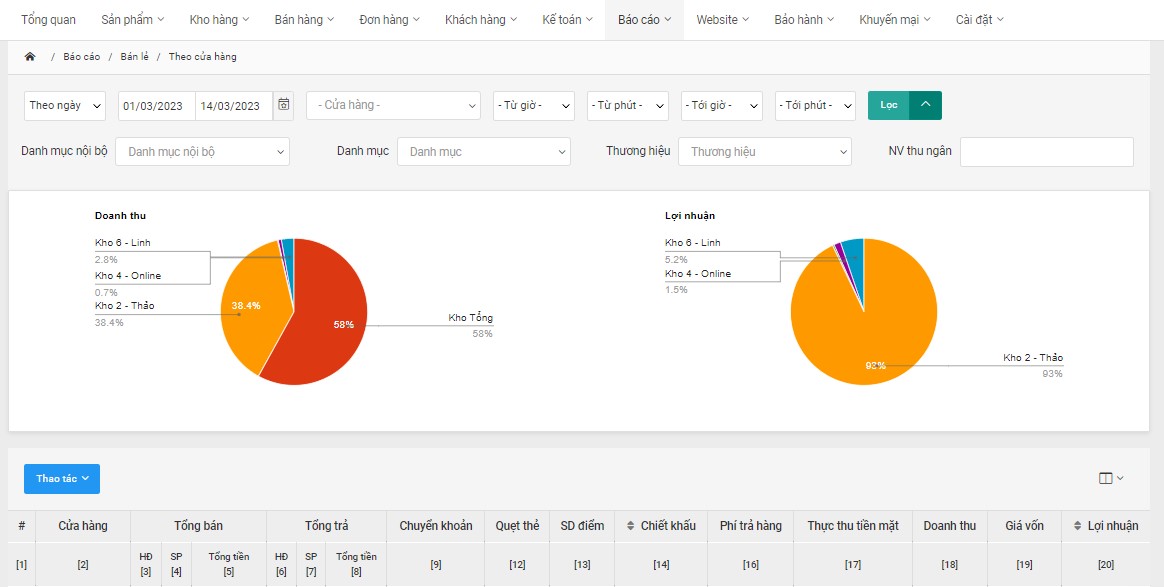The width and height of the screenshot is (1164, 587).
Task: Go to Tổng quan overview tab
Action: click(48, 20)
